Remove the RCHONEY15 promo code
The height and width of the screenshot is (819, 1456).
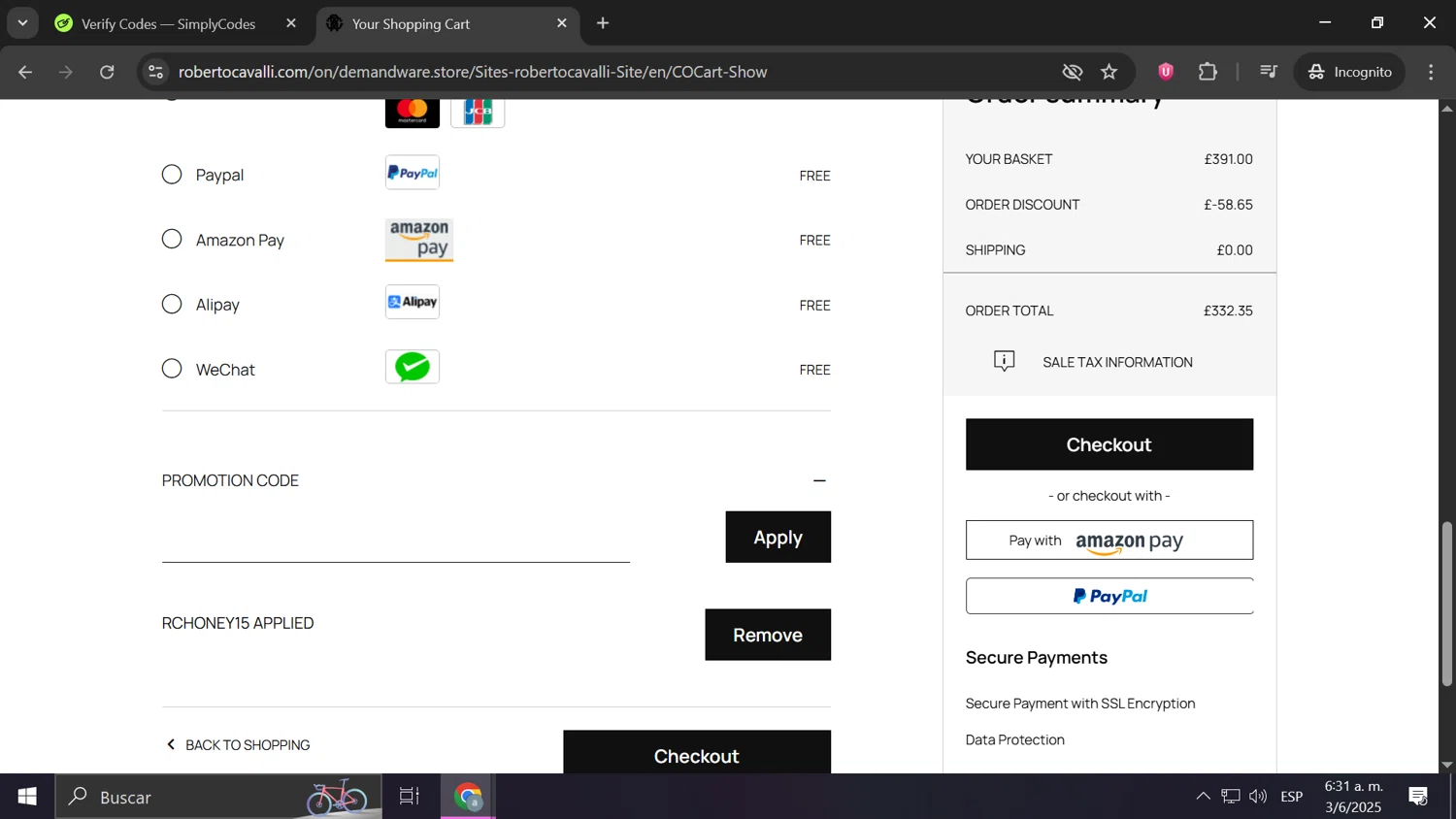(768, 635)
